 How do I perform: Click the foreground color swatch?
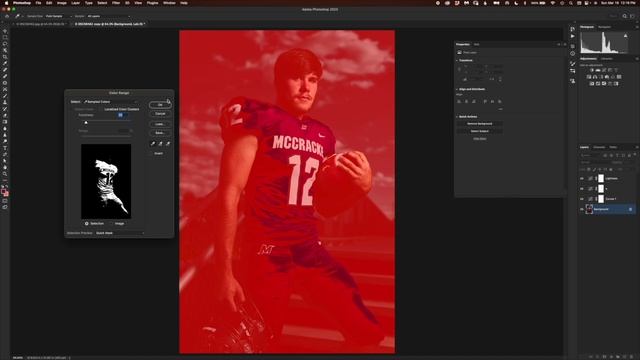[4, 191]
